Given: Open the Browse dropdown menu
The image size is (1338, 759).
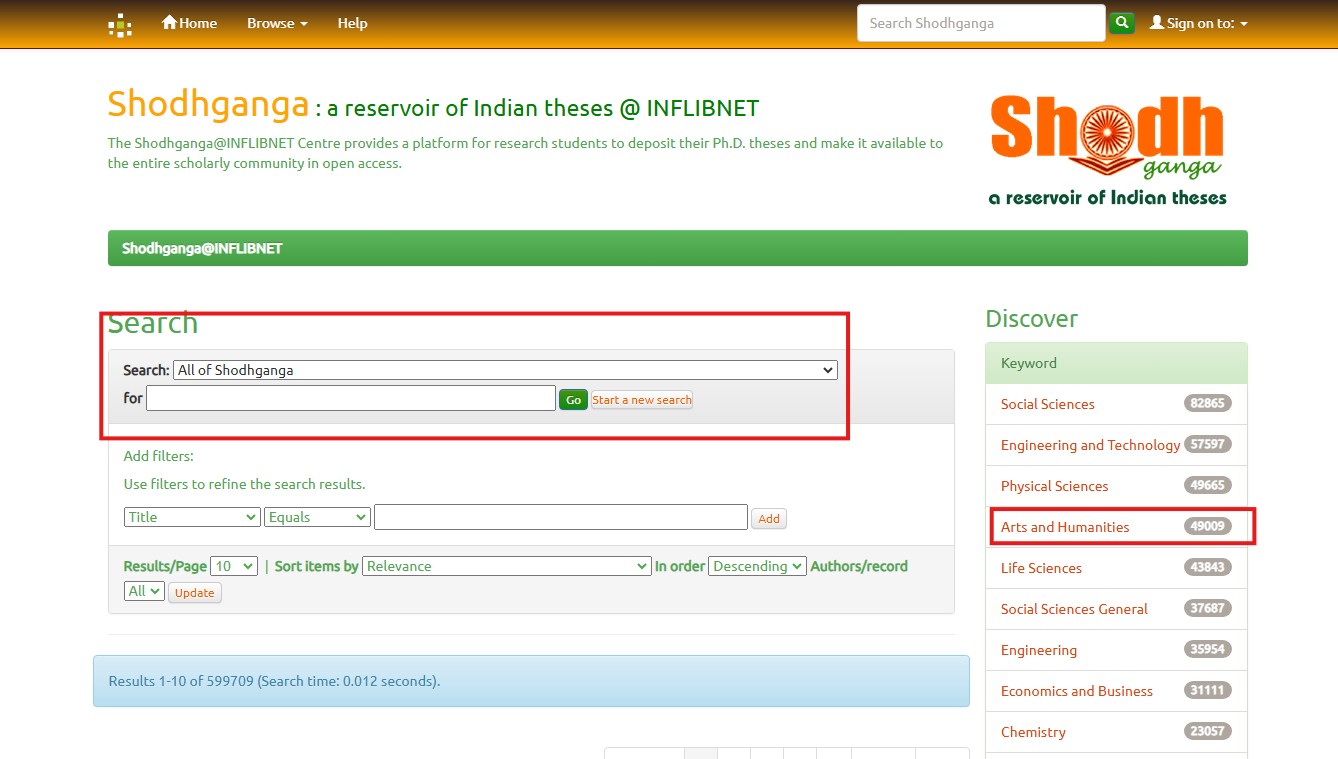Looking at the screenshot, I should tap(277, 23).
